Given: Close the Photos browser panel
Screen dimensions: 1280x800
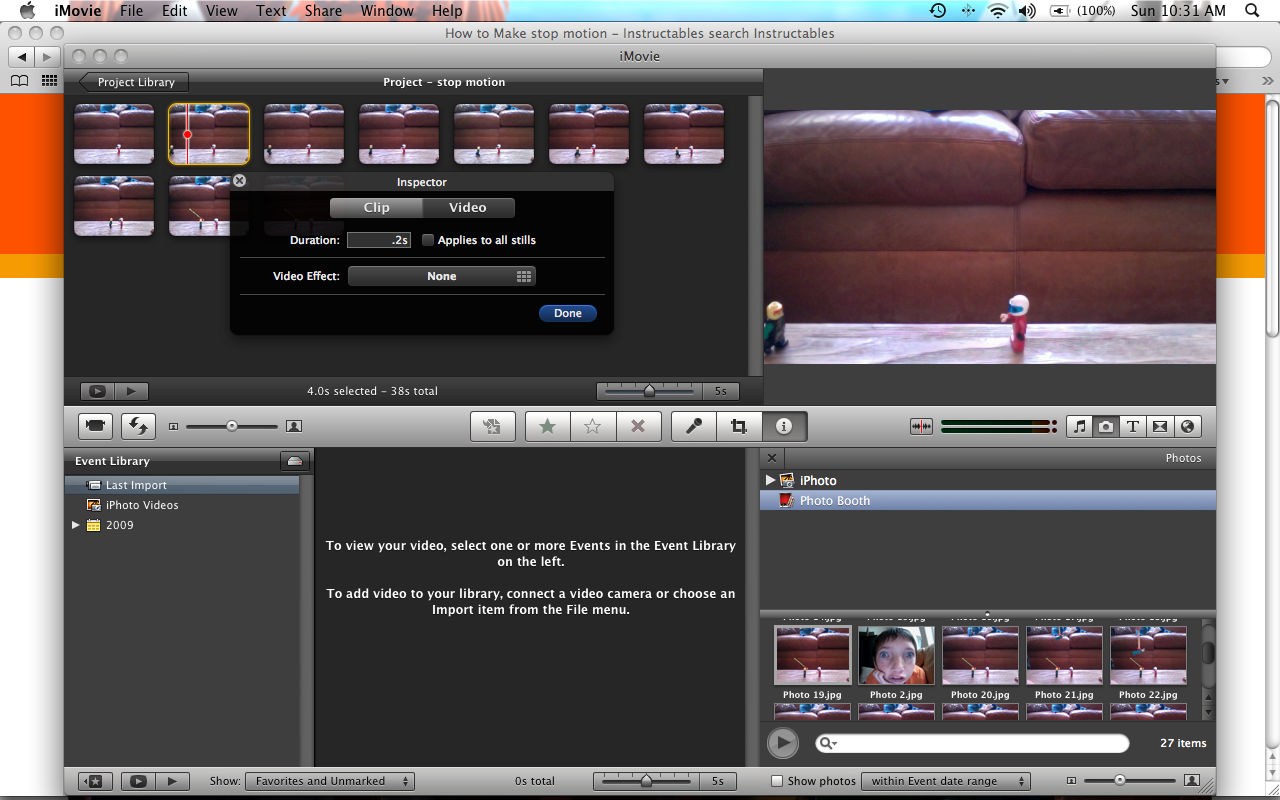Looking at the screenshot, I should coord(771,458).
